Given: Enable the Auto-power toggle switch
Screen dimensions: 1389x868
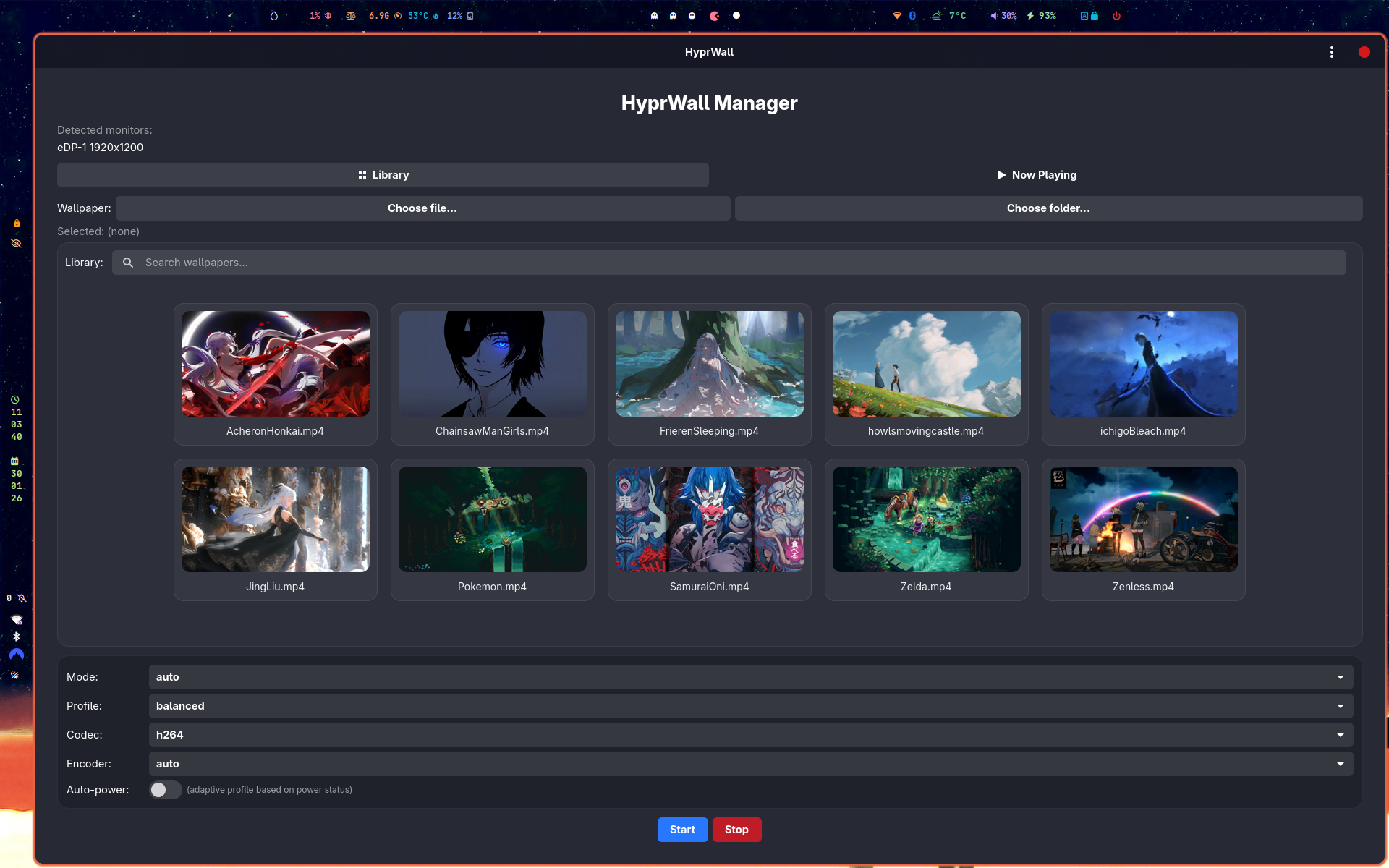Looking at the screenshot, I should pyautogui.click(x=165, y=790).
